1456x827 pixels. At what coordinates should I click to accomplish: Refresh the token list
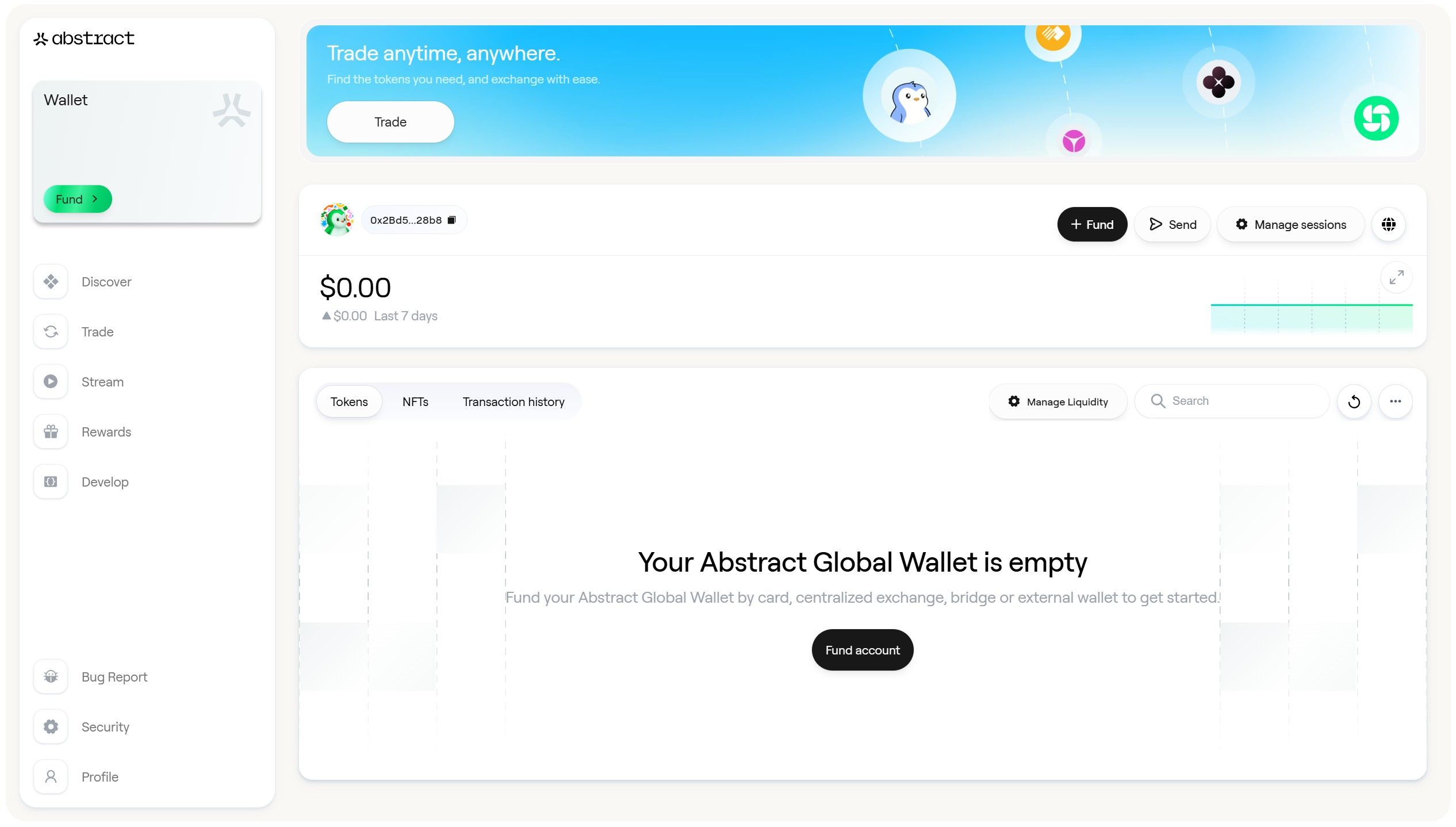[1354, 401]
